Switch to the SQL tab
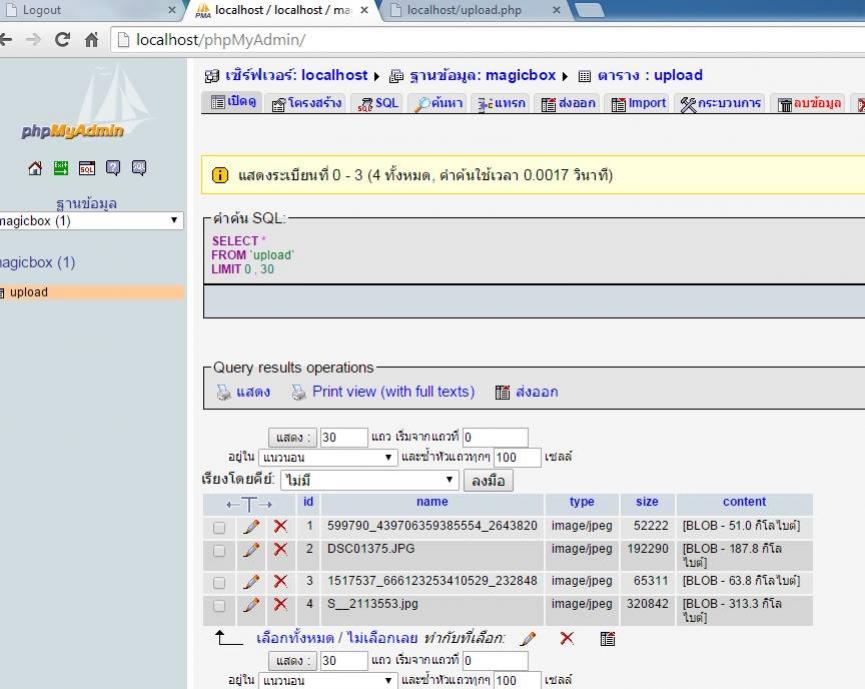This screenshot has width=865, height=689. 379,103
